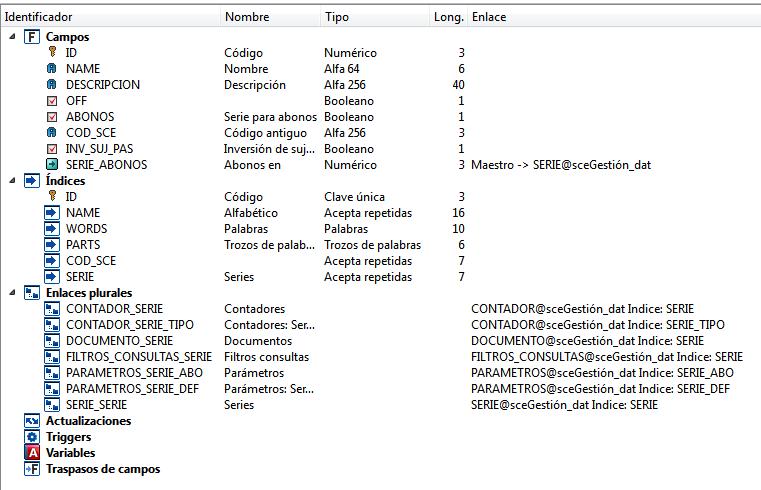Screen dimensions: 761x490
Task: Collapse the Enlaces plurales node
Action: click(11, 292)
